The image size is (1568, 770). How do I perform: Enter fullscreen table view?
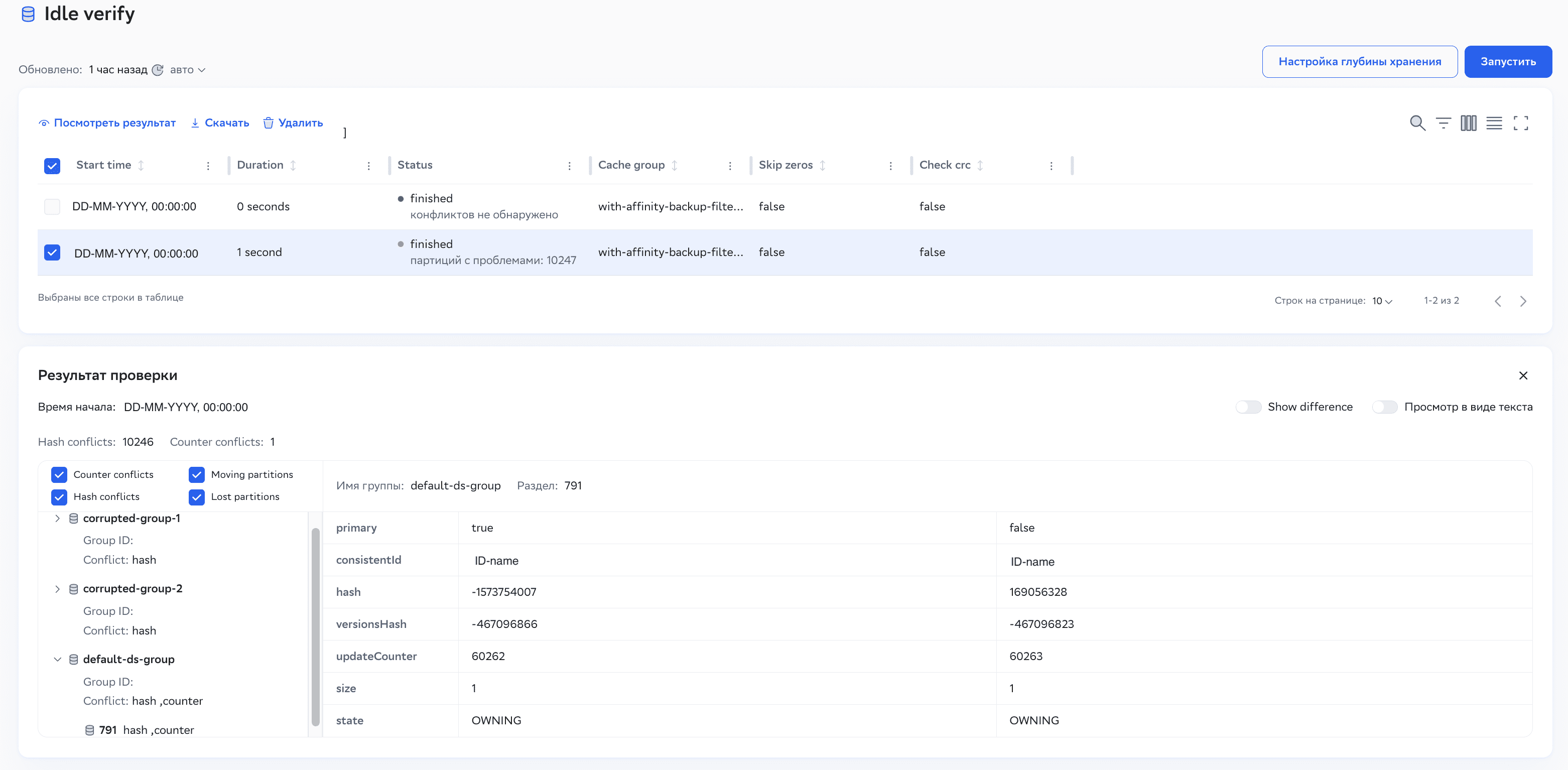[x=1520, y=123]
